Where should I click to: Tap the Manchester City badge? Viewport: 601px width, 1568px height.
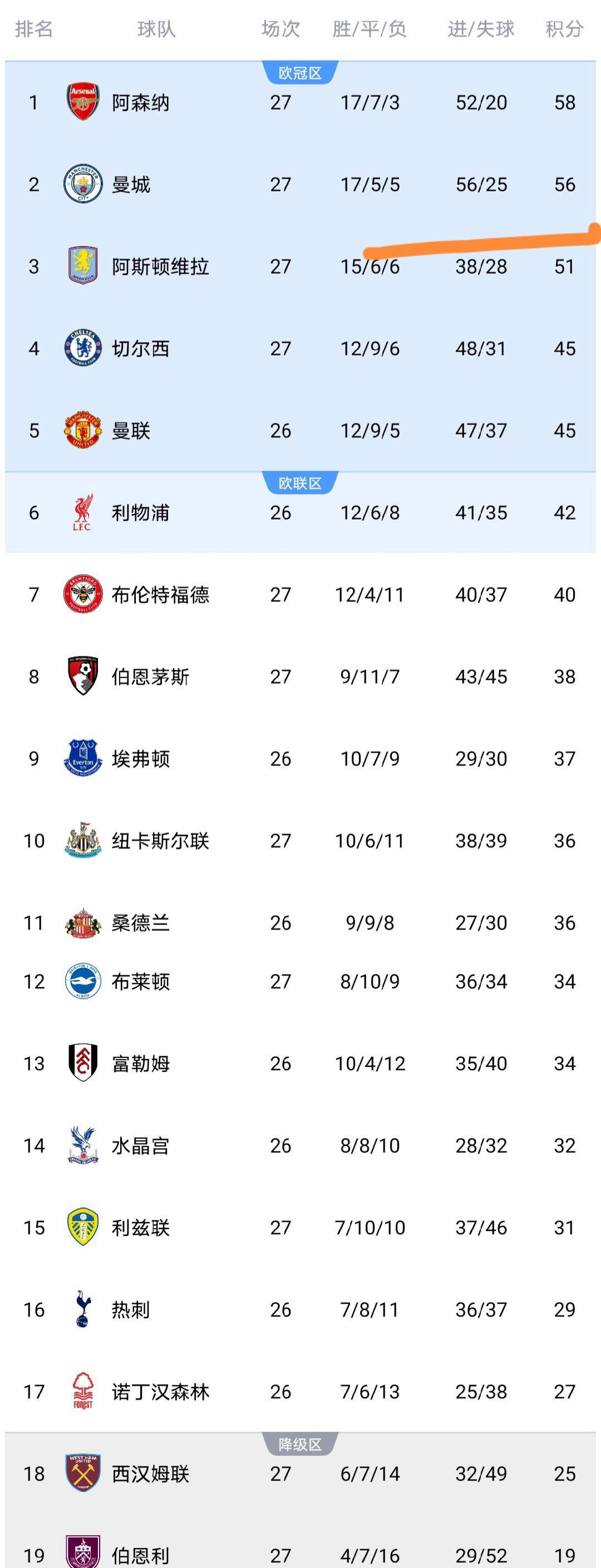coord(83,184)
